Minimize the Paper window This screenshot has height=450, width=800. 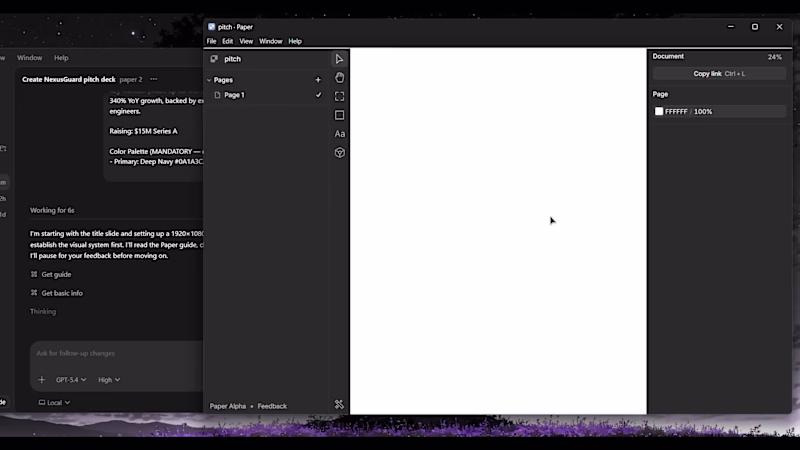731,27
